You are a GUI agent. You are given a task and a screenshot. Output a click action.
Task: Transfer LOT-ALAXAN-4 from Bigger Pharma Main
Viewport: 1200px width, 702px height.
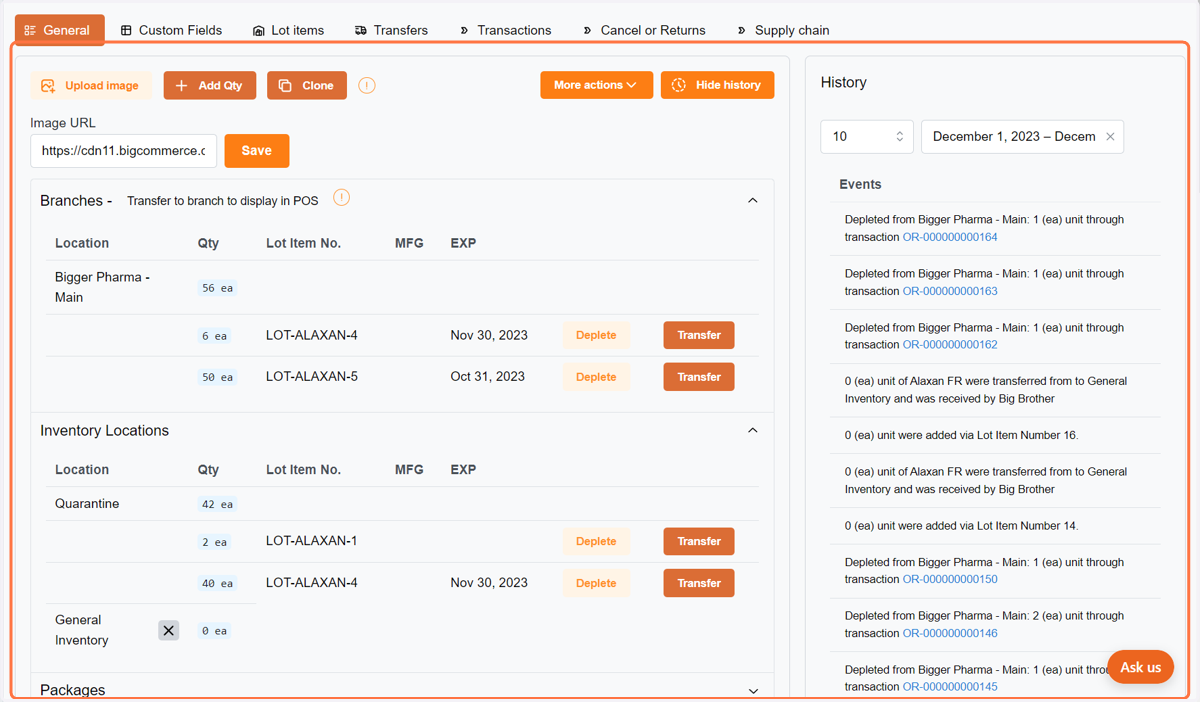699,335
